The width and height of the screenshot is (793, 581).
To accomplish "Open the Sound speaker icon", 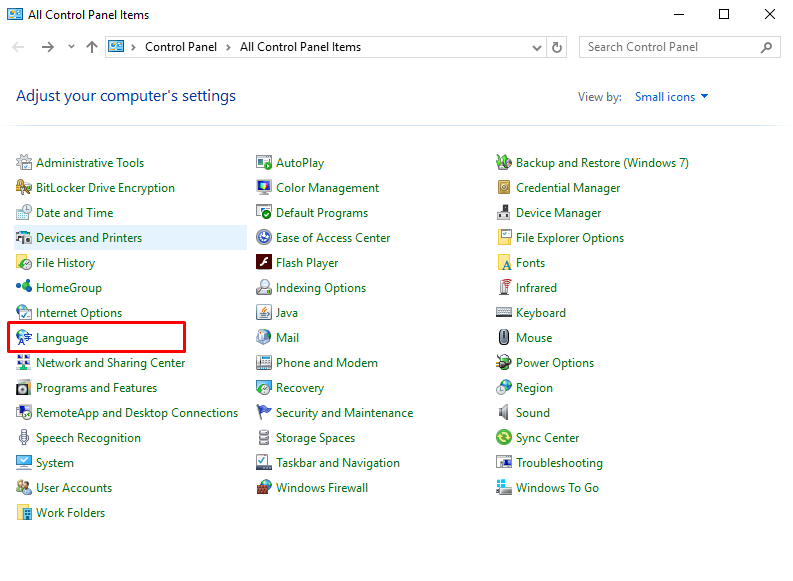I will click(x=504, y=413).
